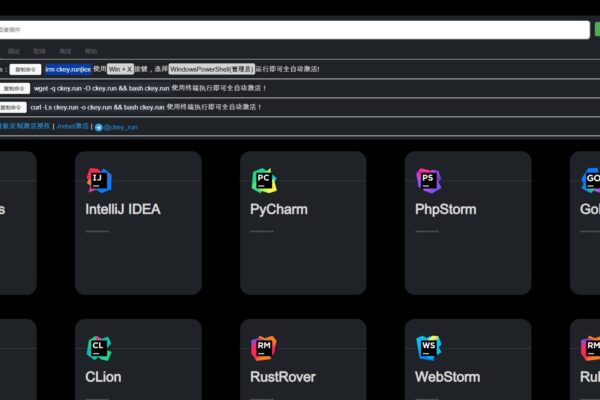Click the 'Win + X' key label

click(x=120, y=69)
